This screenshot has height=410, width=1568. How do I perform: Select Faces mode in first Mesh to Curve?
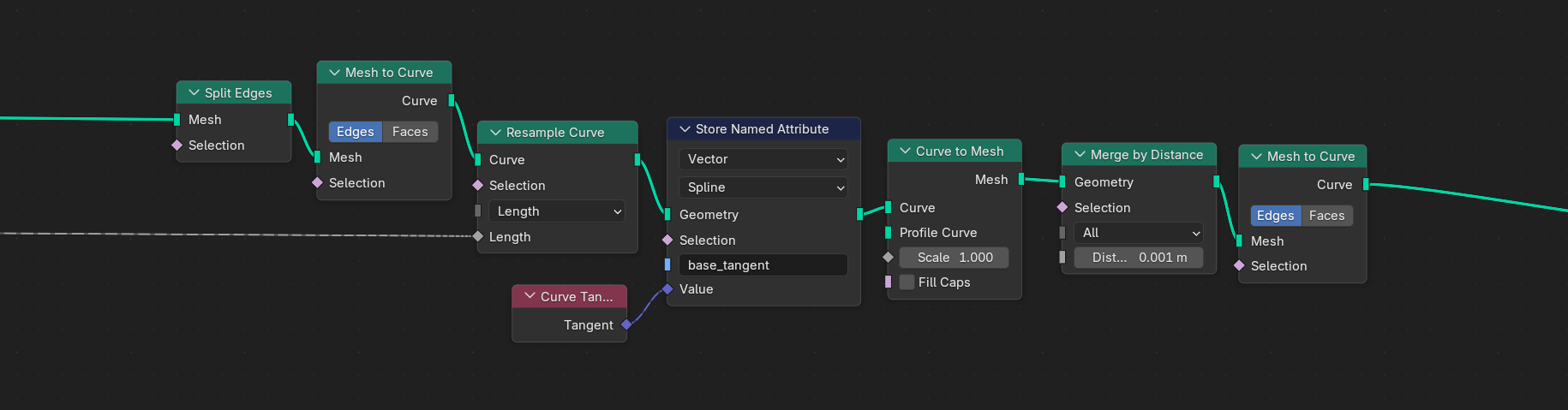click(x=410, y=132)
